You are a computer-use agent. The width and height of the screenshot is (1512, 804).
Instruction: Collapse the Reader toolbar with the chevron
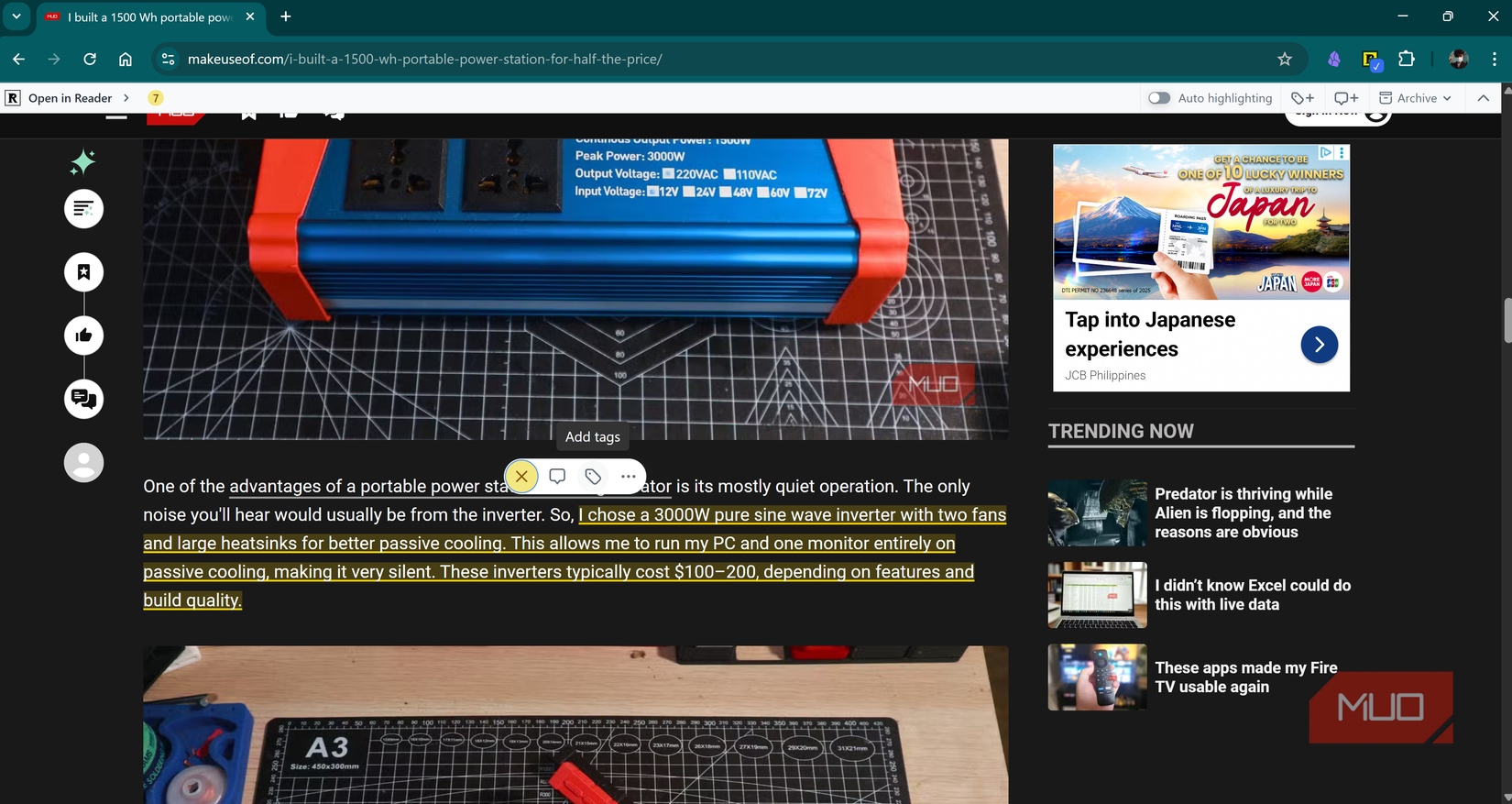coord(1484,98)
